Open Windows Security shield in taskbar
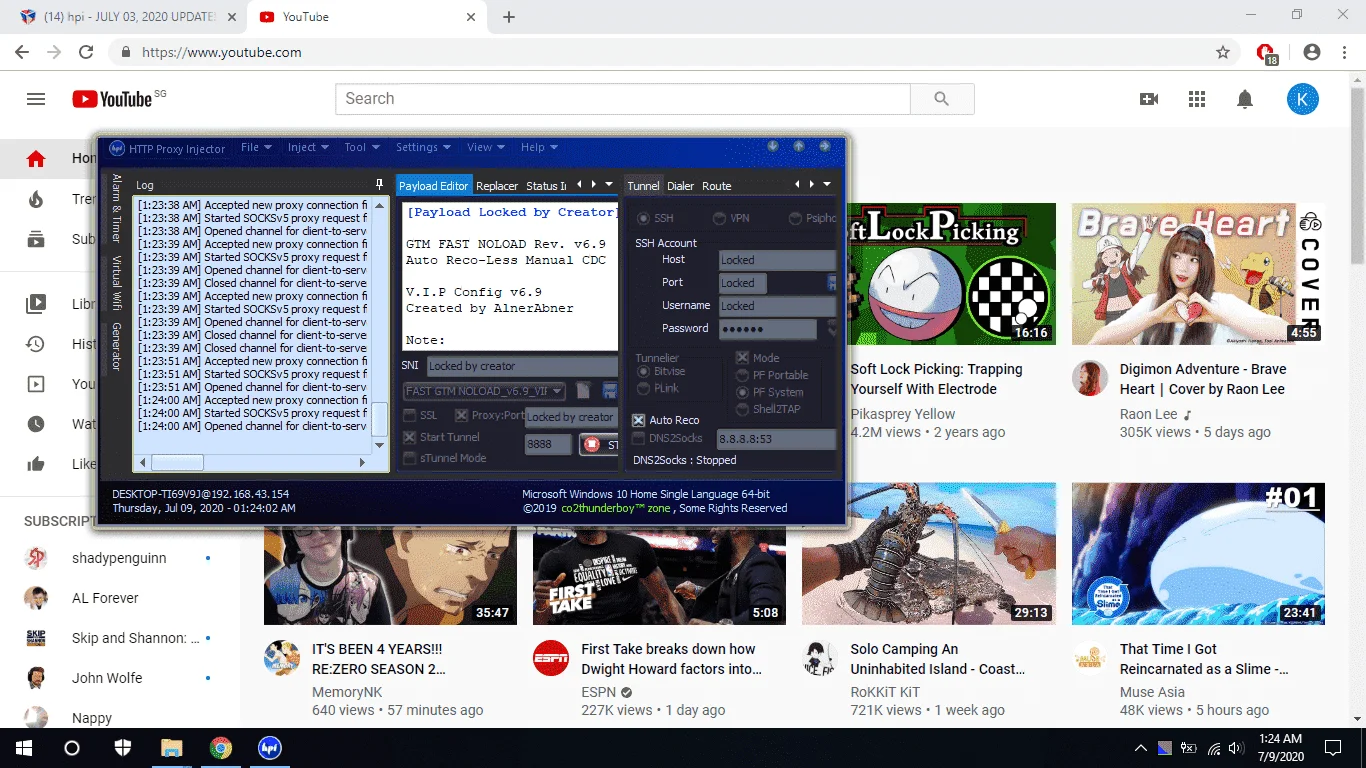Screen dimensions: 1366x768 [x=123, y=748]
